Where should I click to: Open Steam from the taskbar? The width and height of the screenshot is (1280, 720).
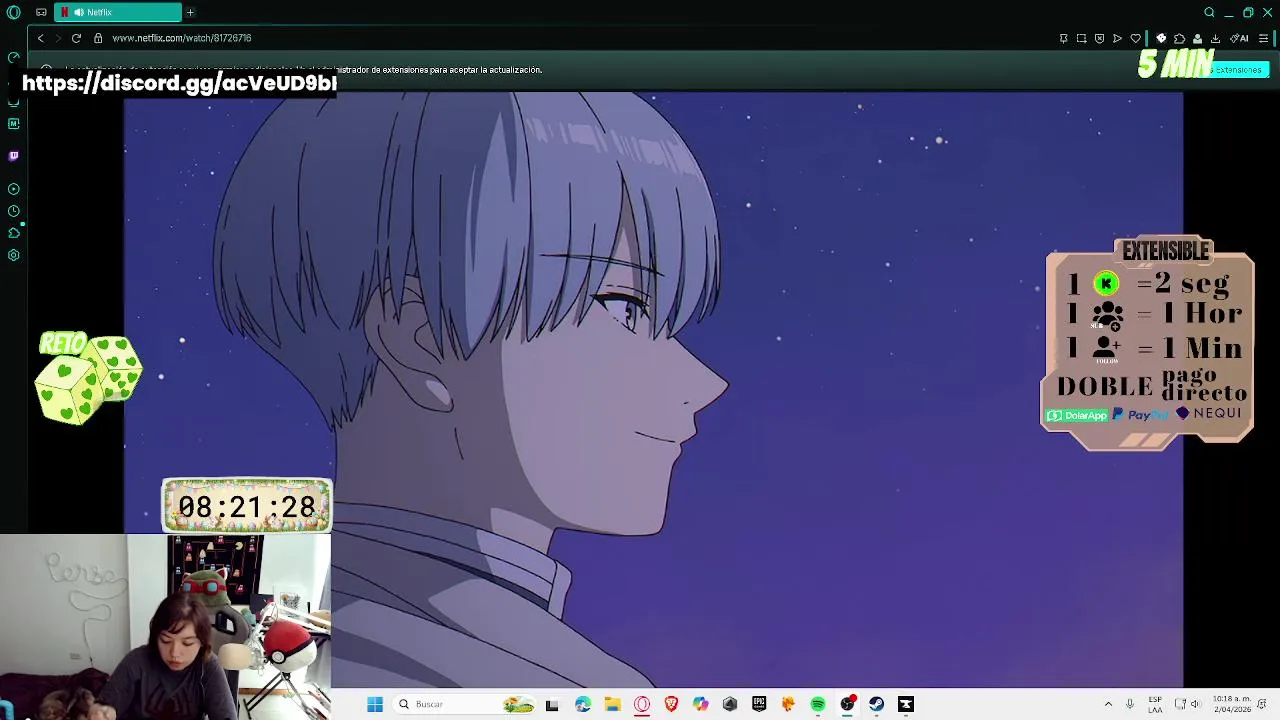coord(876,704)
